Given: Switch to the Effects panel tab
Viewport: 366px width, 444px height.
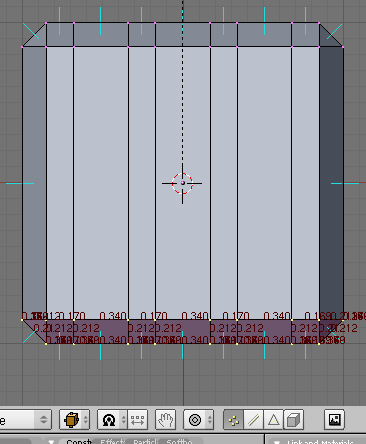Looking at the screenshot, I should coord(113,441).
